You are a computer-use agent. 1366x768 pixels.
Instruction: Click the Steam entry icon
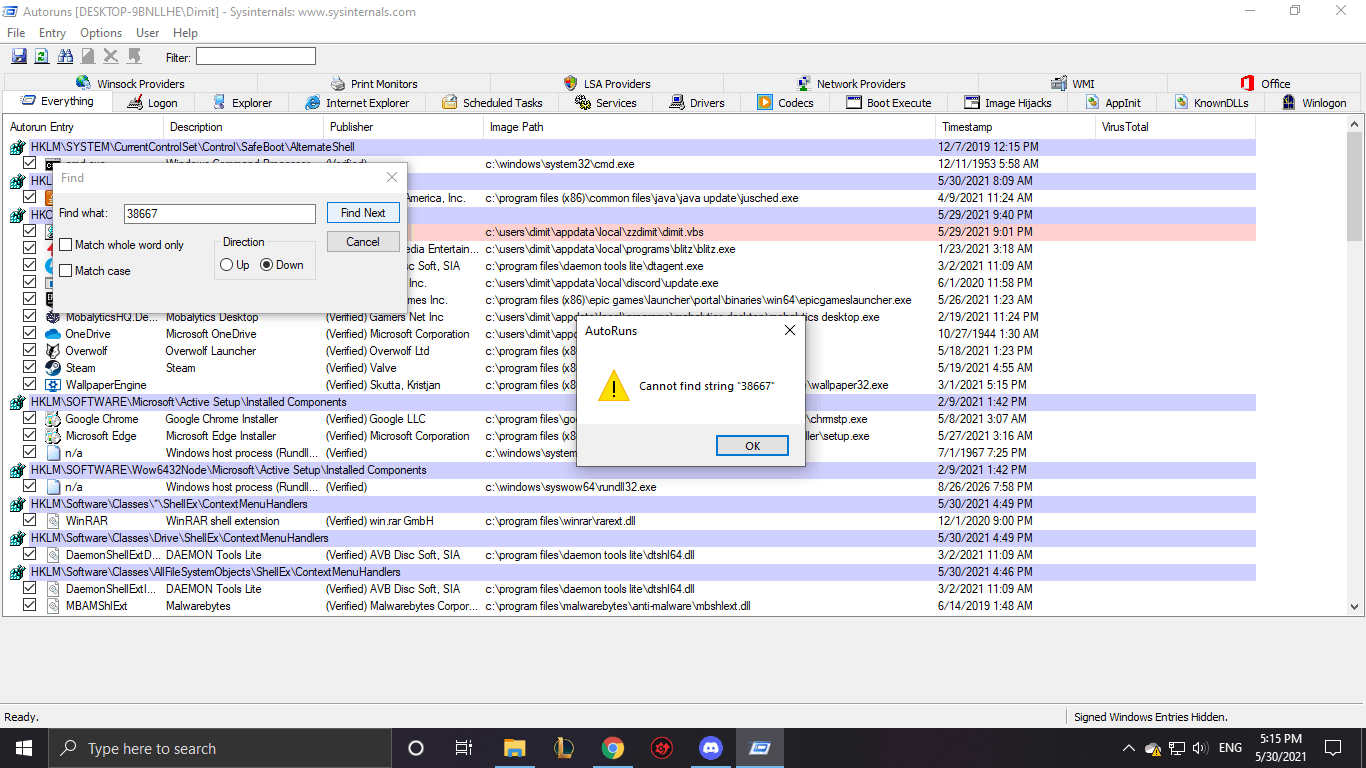[x=54, y=368]
